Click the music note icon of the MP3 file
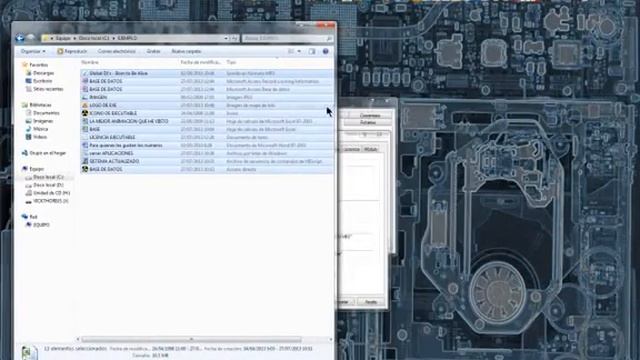Image resolution: width=640 pixels, height=360 pixels. [x=85, y=73]
